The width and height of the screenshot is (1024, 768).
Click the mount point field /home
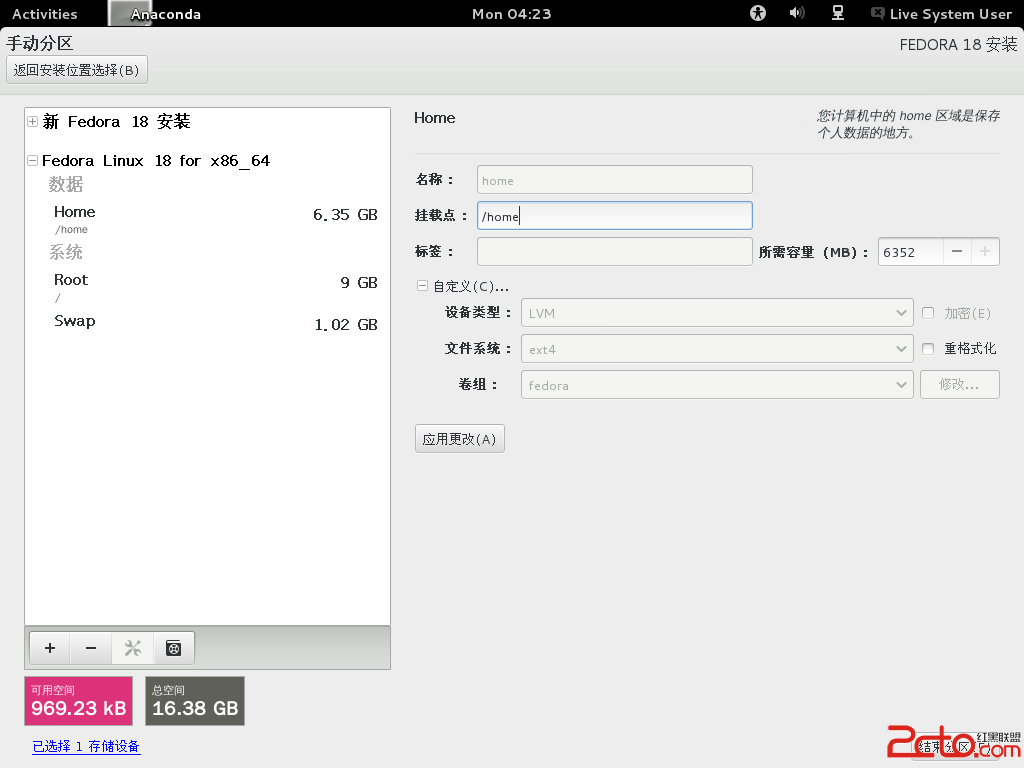615,216
